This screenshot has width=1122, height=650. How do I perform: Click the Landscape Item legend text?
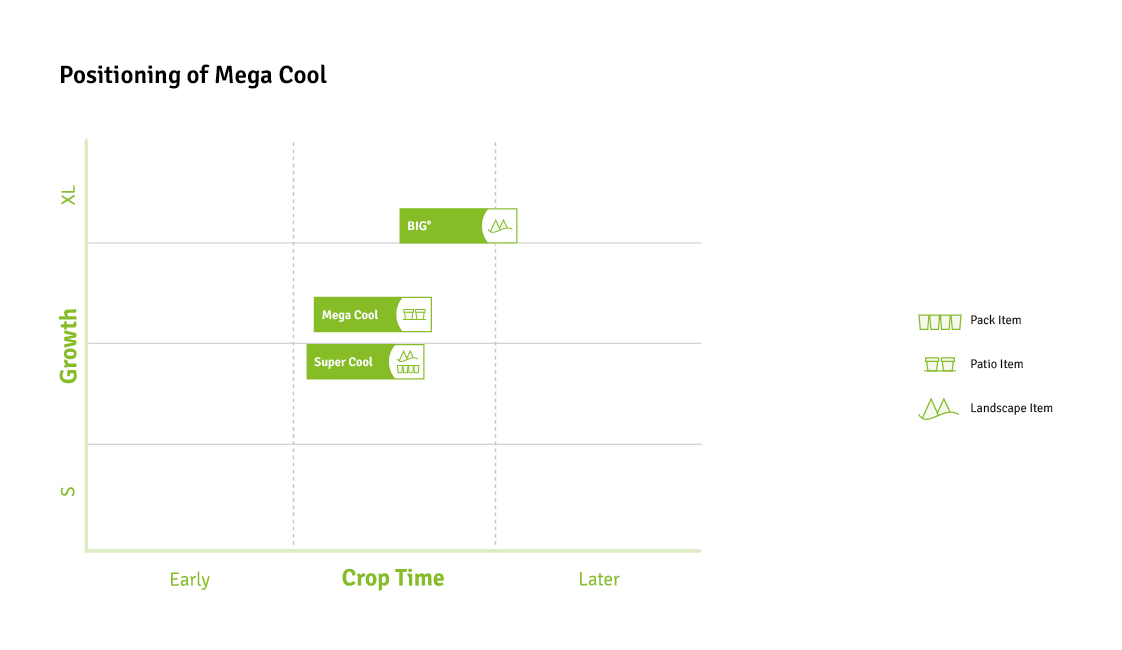click(x=1011, y=408)
